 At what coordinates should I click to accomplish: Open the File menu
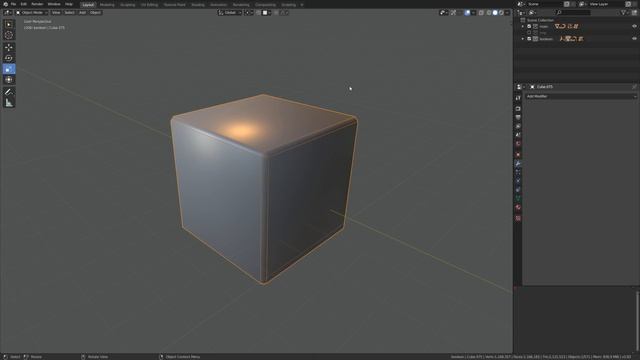click(13, 4)
